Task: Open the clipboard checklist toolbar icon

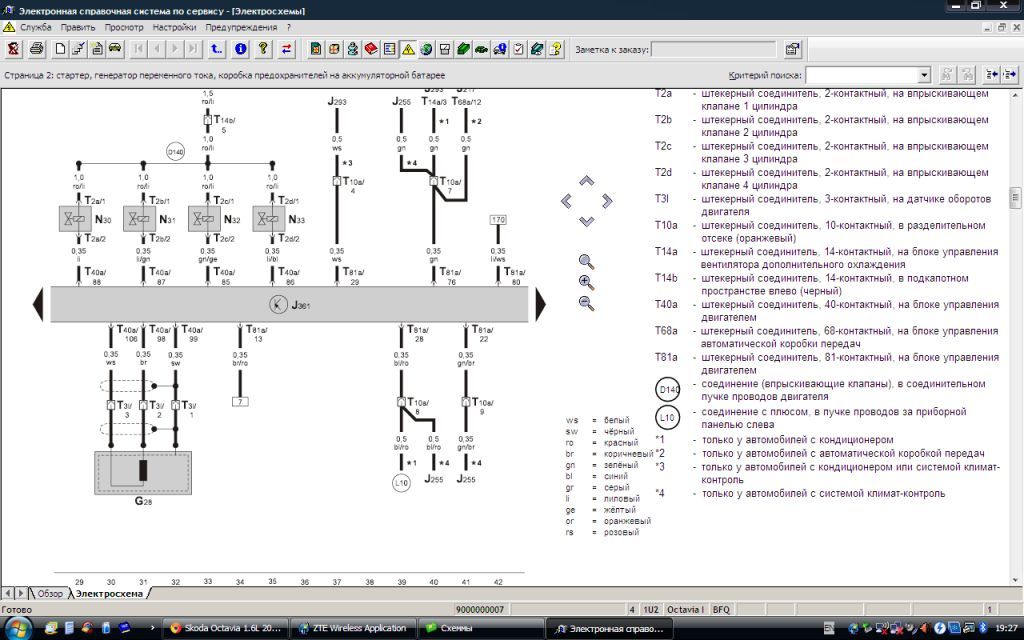Action: (518, 49)
